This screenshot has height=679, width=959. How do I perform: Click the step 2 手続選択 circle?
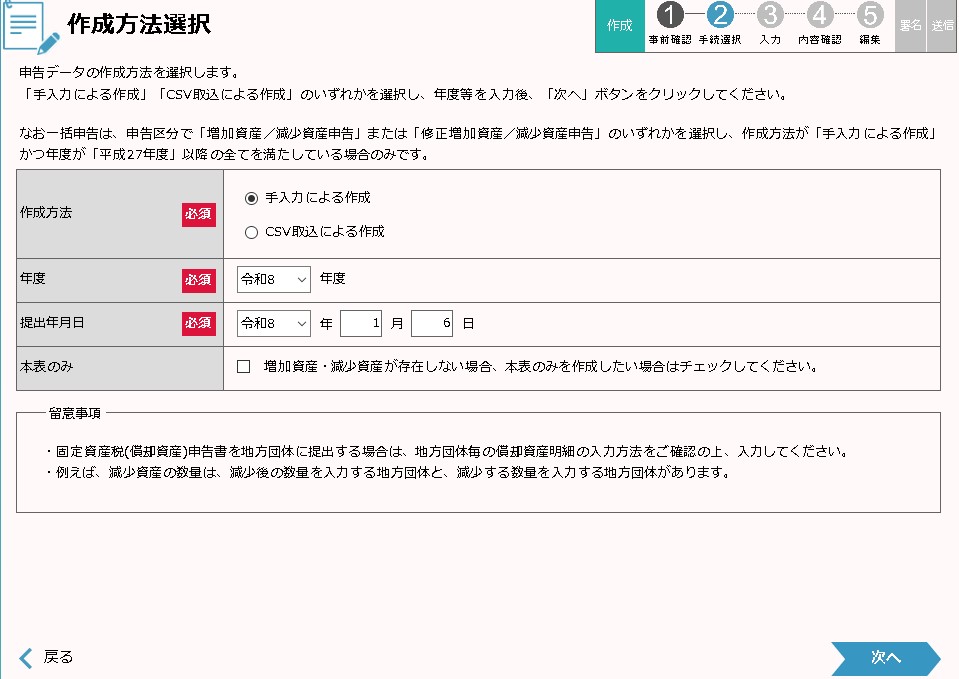[719, 15]
